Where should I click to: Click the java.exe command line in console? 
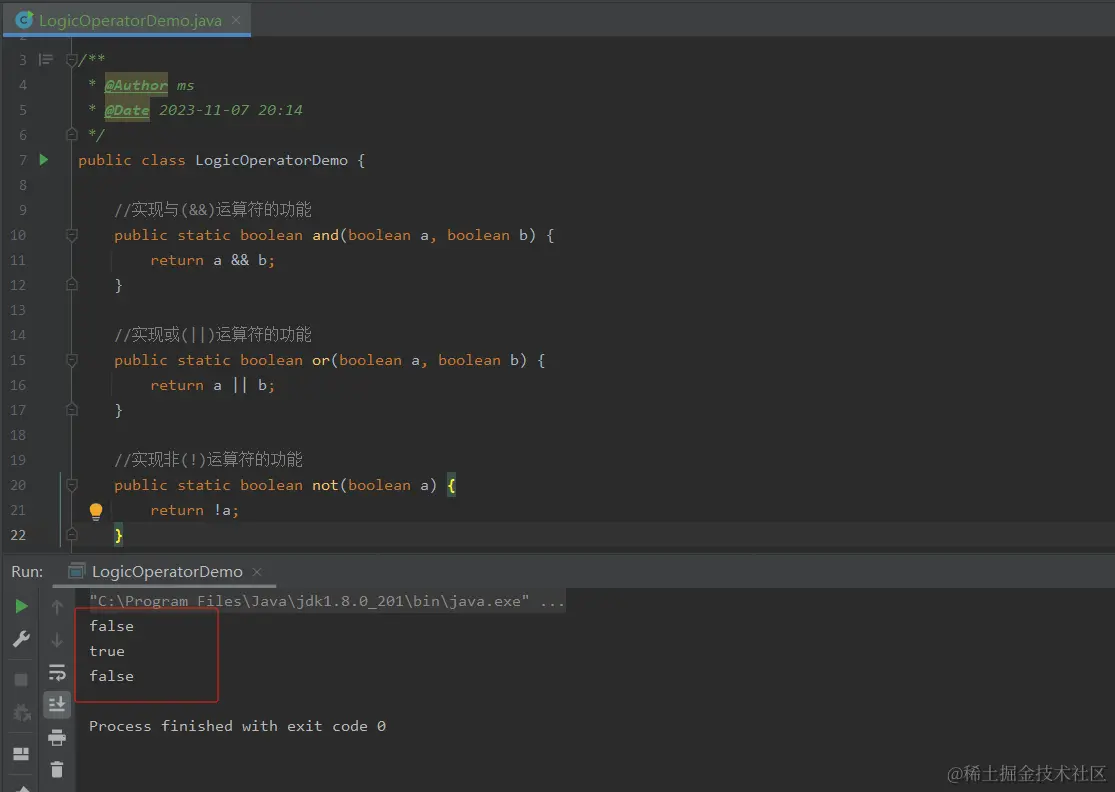(x=327, y=601)
